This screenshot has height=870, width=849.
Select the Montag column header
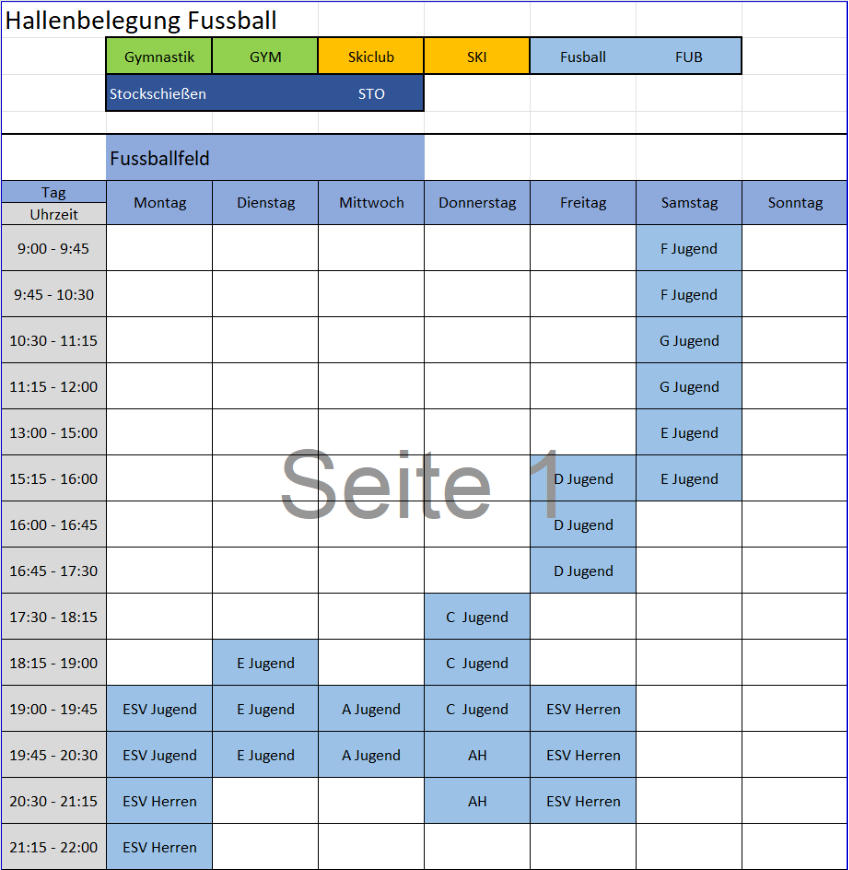coord(159,203)
